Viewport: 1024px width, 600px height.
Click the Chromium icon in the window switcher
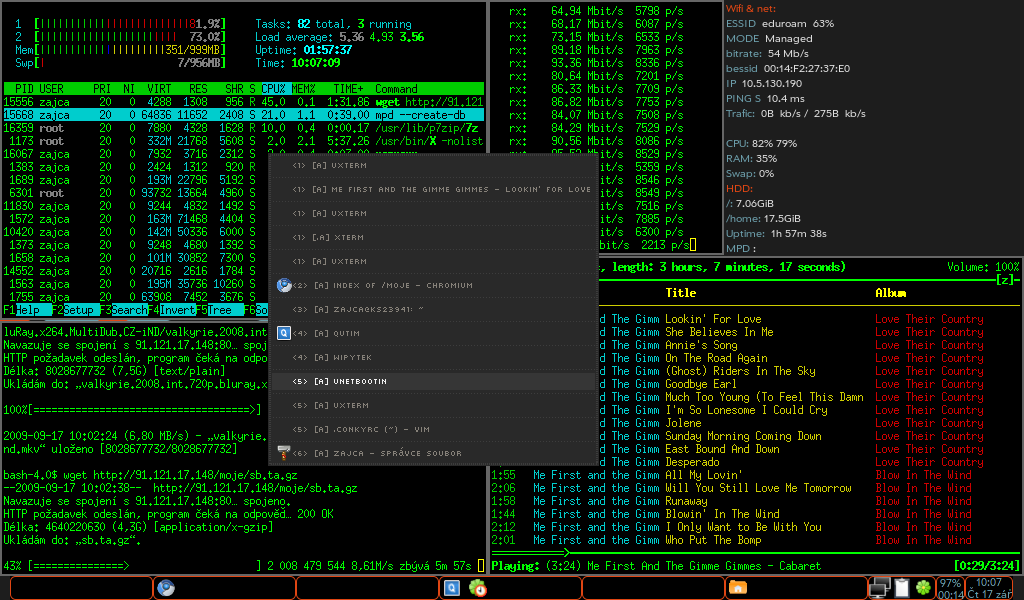click(284, 285)
